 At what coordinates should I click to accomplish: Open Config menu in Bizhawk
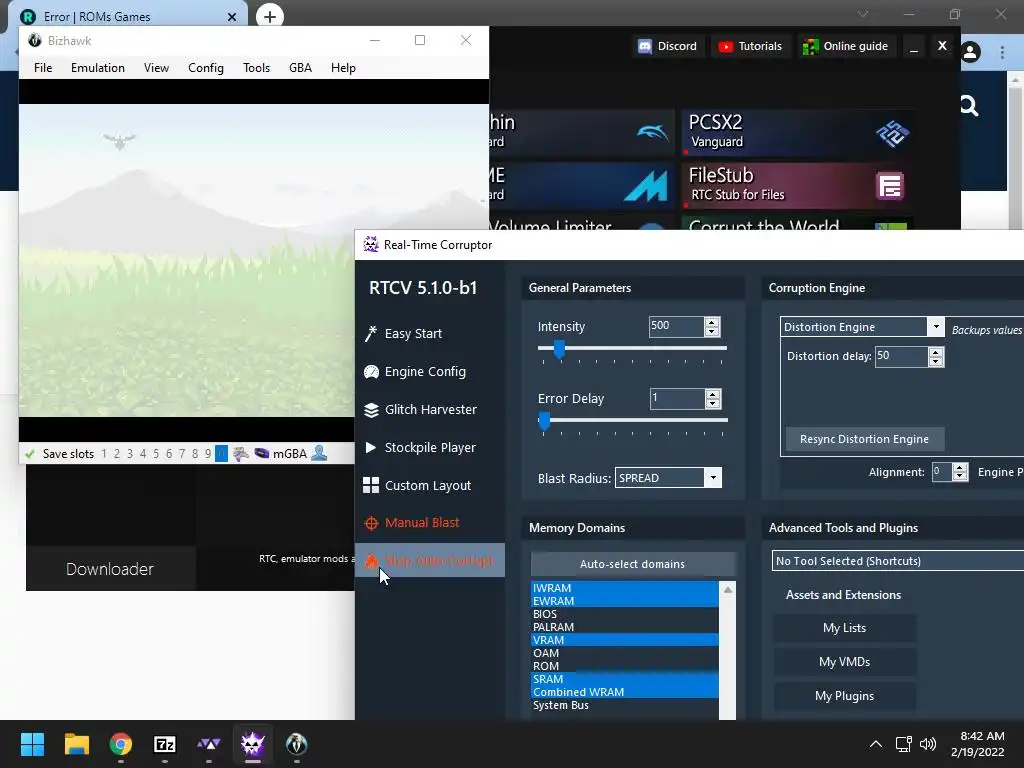click(x=206, y=68)
